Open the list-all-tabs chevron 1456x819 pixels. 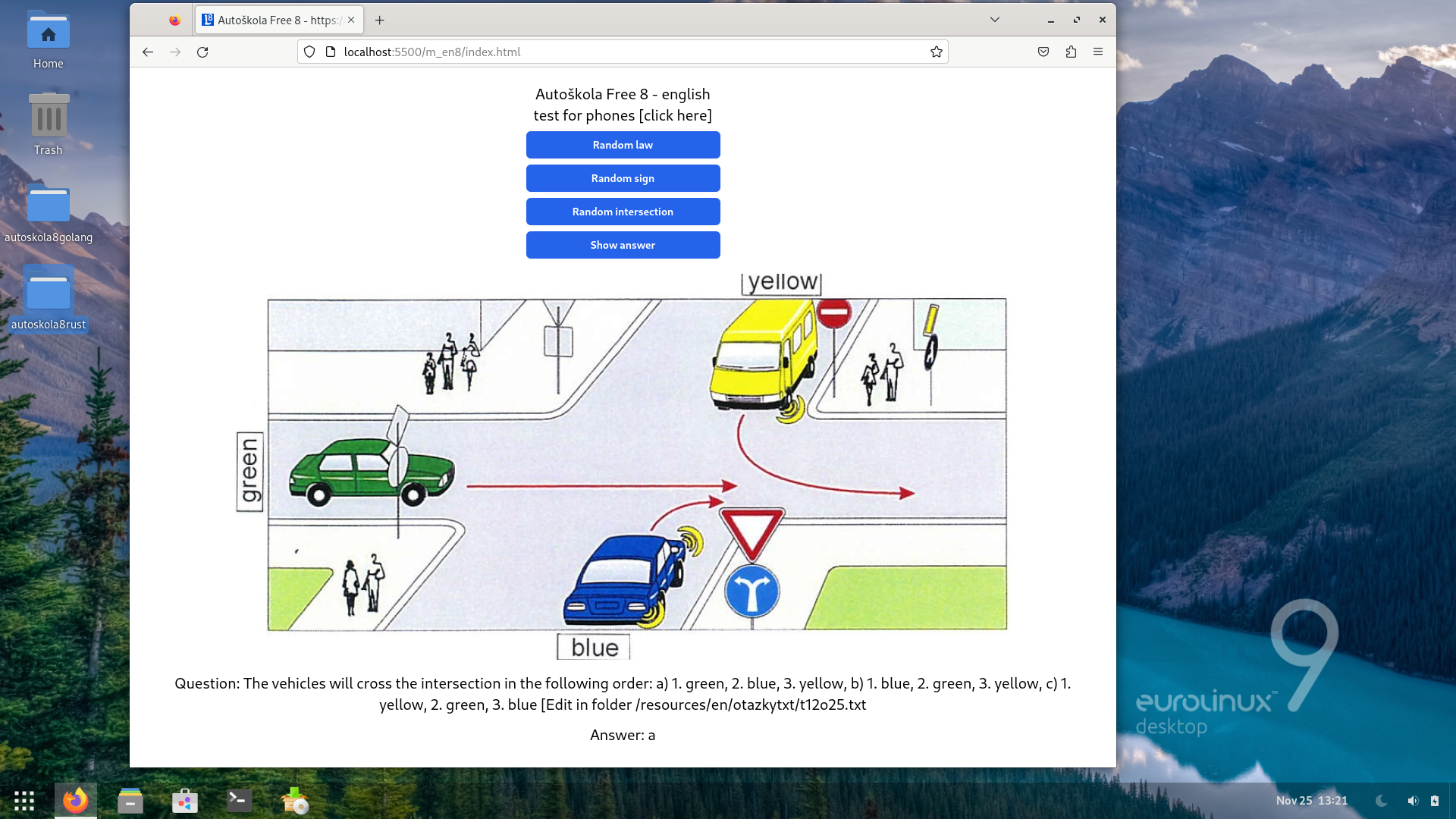[x=995, y=20]
